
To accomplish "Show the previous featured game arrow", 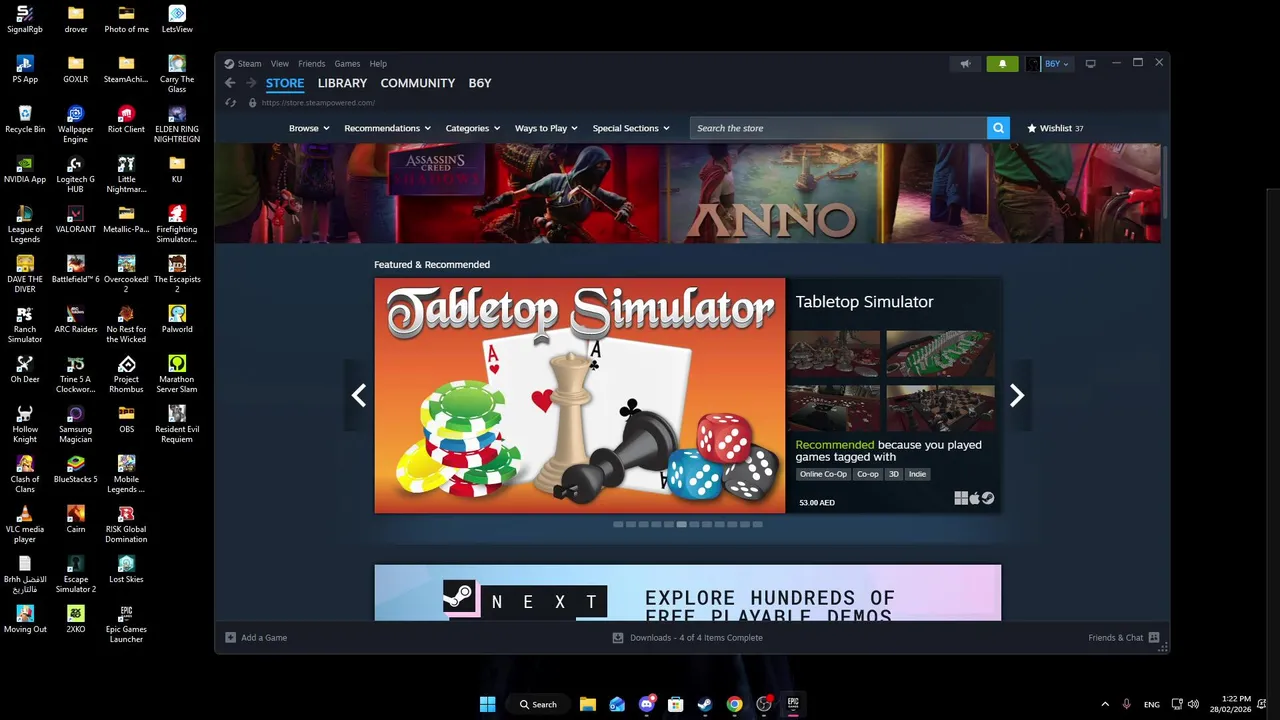I will 359,396.
